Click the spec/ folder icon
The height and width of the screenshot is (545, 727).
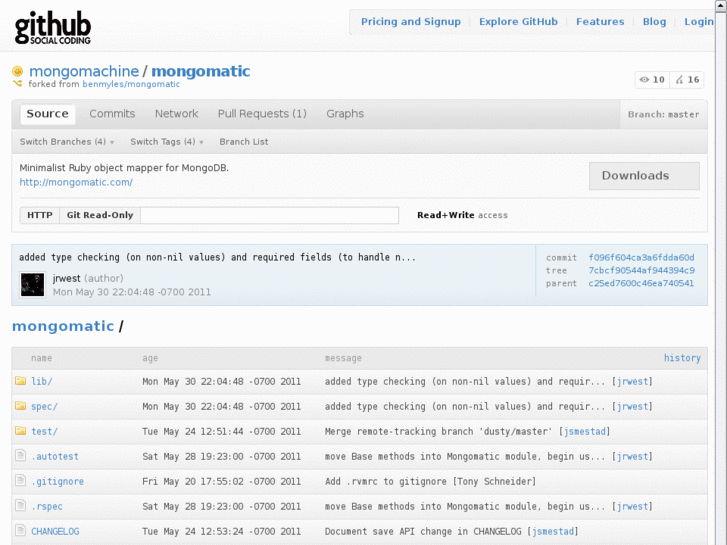(x=20, y=407)
